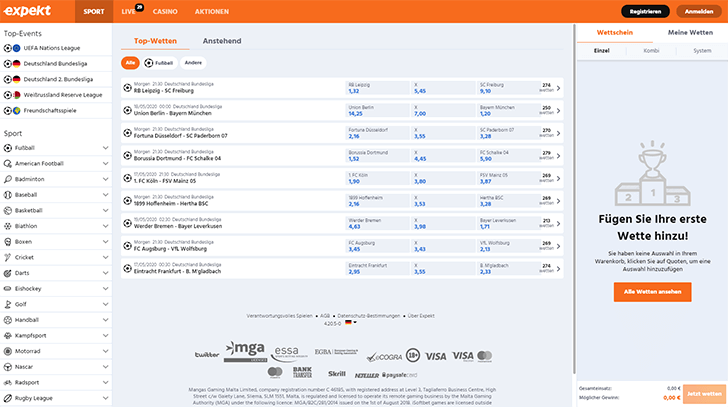Click the Twitter logo in footer

(207, 355)
